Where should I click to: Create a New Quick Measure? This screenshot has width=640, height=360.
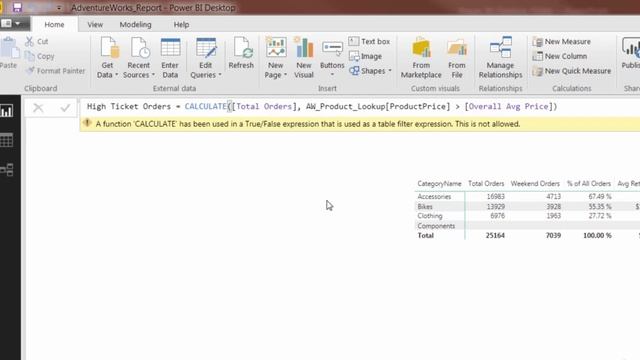(572, 71)
